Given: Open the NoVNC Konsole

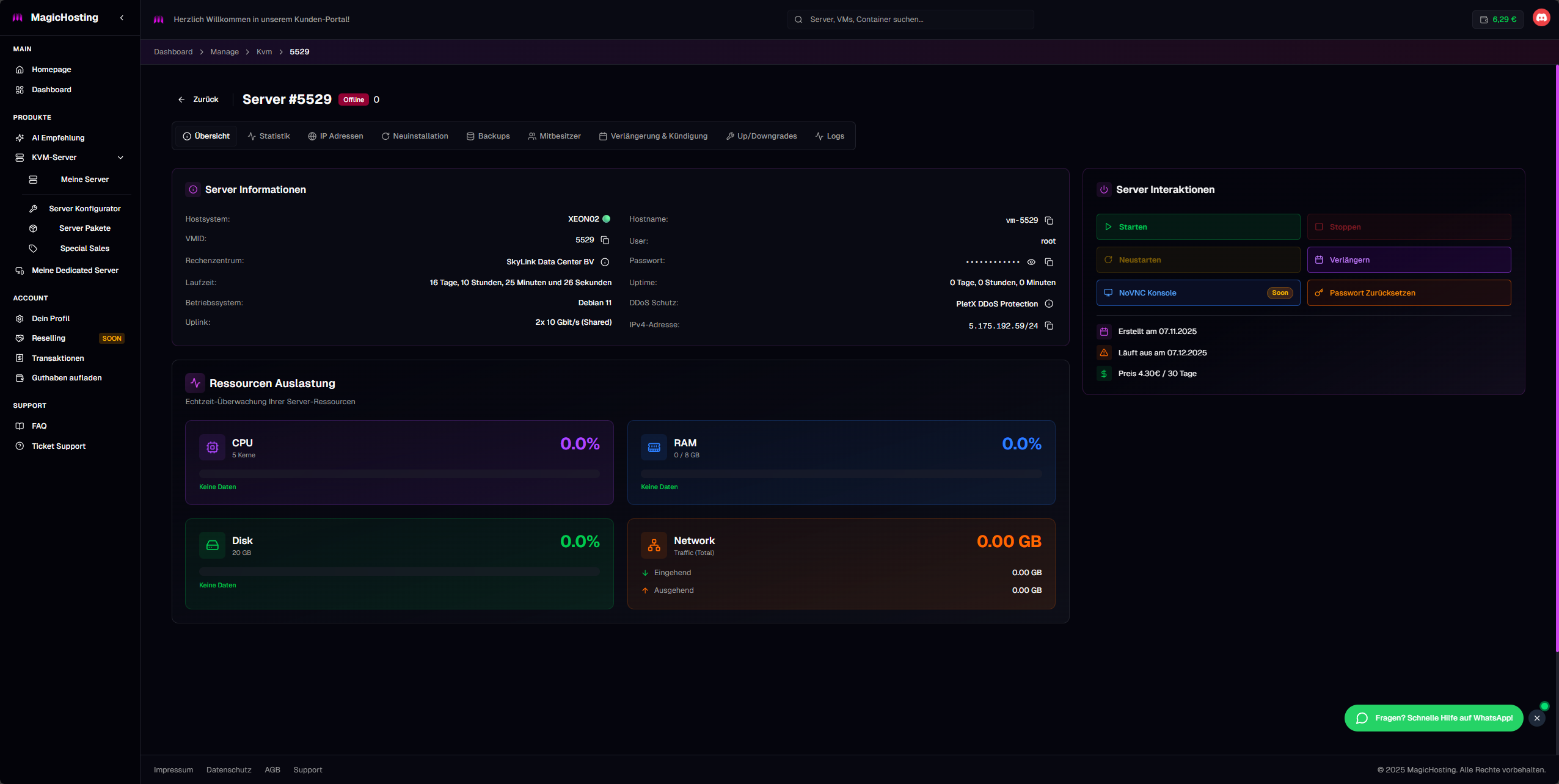Looking at the screenshot, I should tap(1197, 292).
